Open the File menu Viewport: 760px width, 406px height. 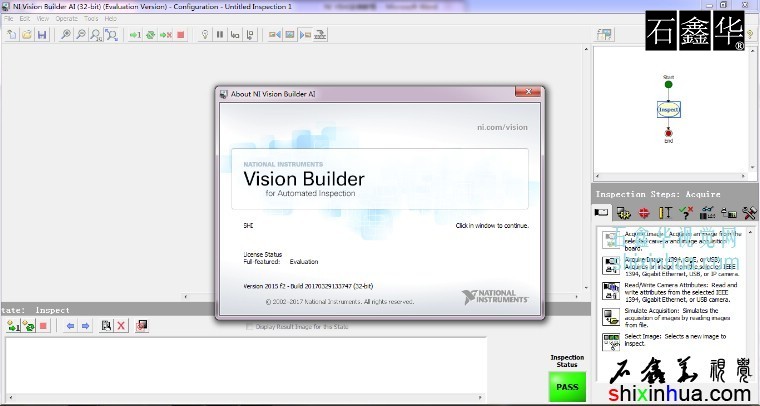coord(8,19)
